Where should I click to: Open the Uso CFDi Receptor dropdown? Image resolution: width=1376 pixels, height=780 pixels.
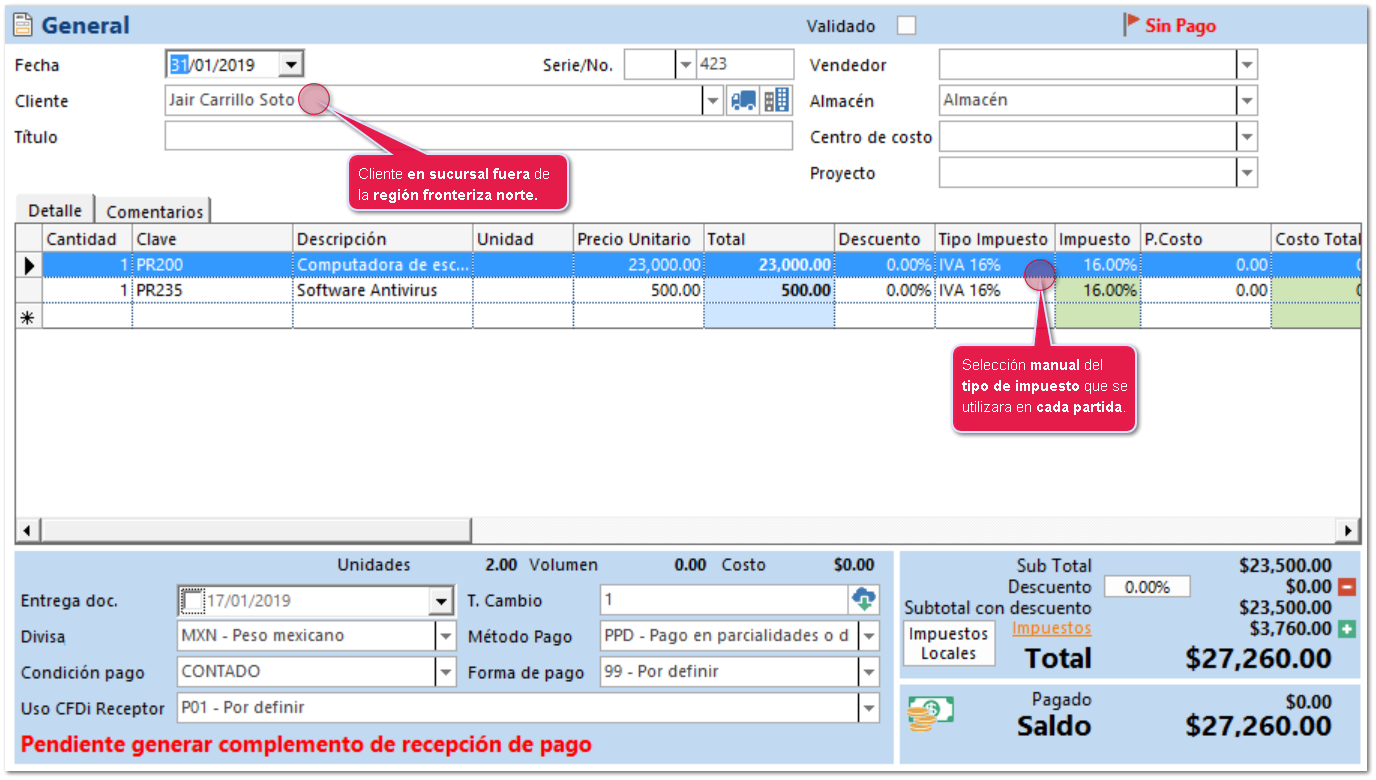(868, 708)
